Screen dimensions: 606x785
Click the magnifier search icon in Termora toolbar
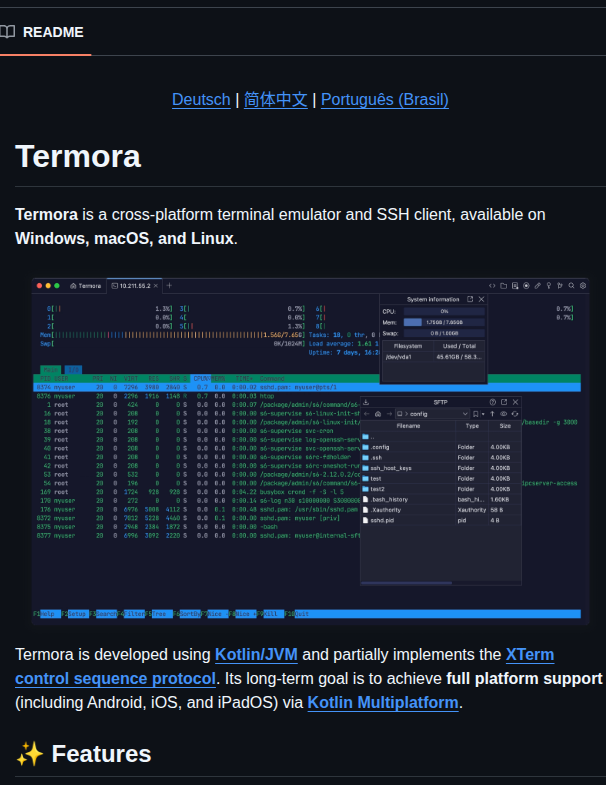(x=571, y=286)
